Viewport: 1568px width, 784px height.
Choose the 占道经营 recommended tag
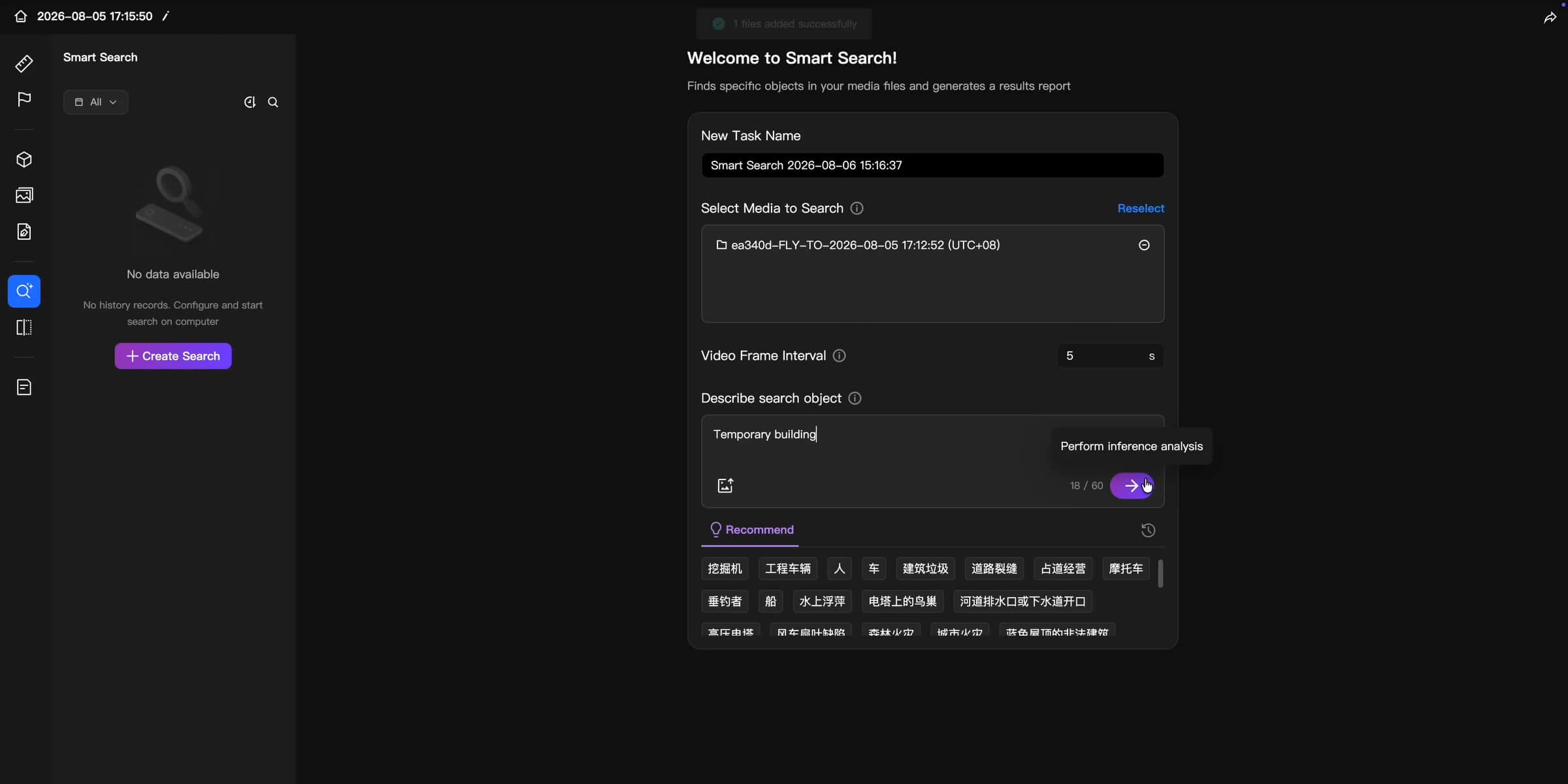(1063, 568)
